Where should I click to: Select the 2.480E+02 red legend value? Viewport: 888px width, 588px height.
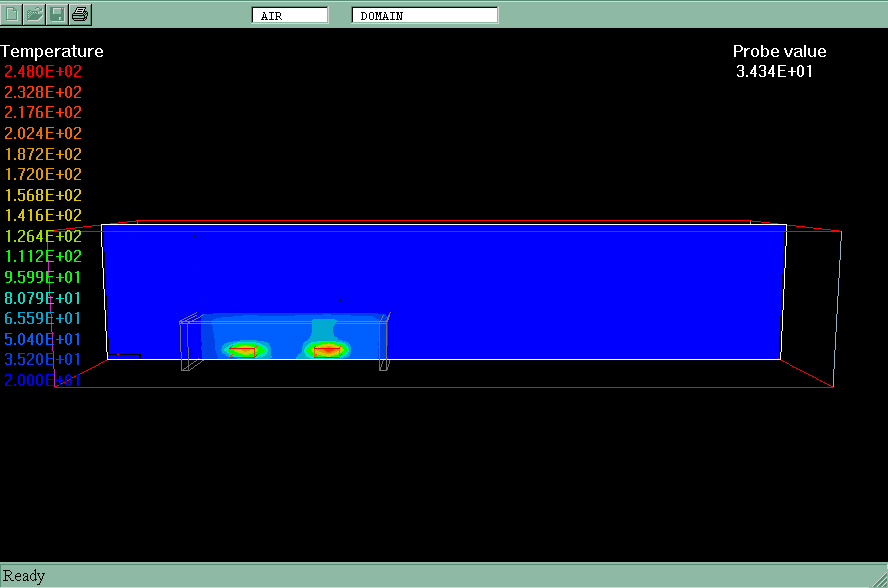pyautogui.click(x=43, y=72)
